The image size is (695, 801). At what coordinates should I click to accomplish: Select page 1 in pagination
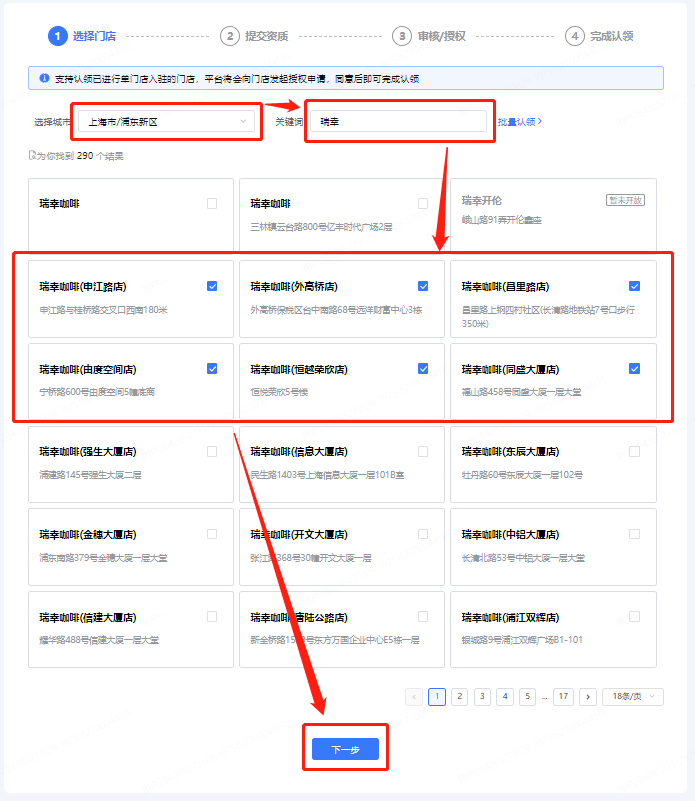click(x=437, y=696)
